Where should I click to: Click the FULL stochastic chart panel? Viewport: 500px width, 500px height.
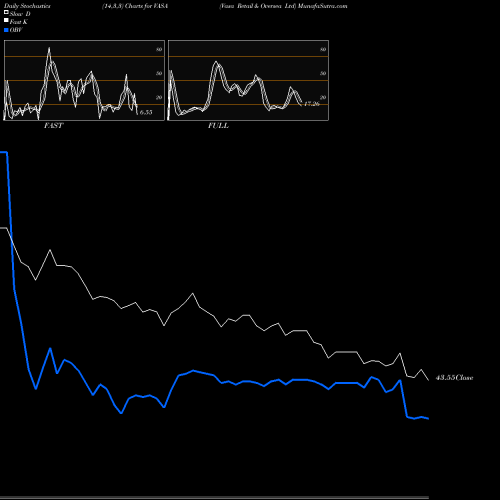[248, 80]
